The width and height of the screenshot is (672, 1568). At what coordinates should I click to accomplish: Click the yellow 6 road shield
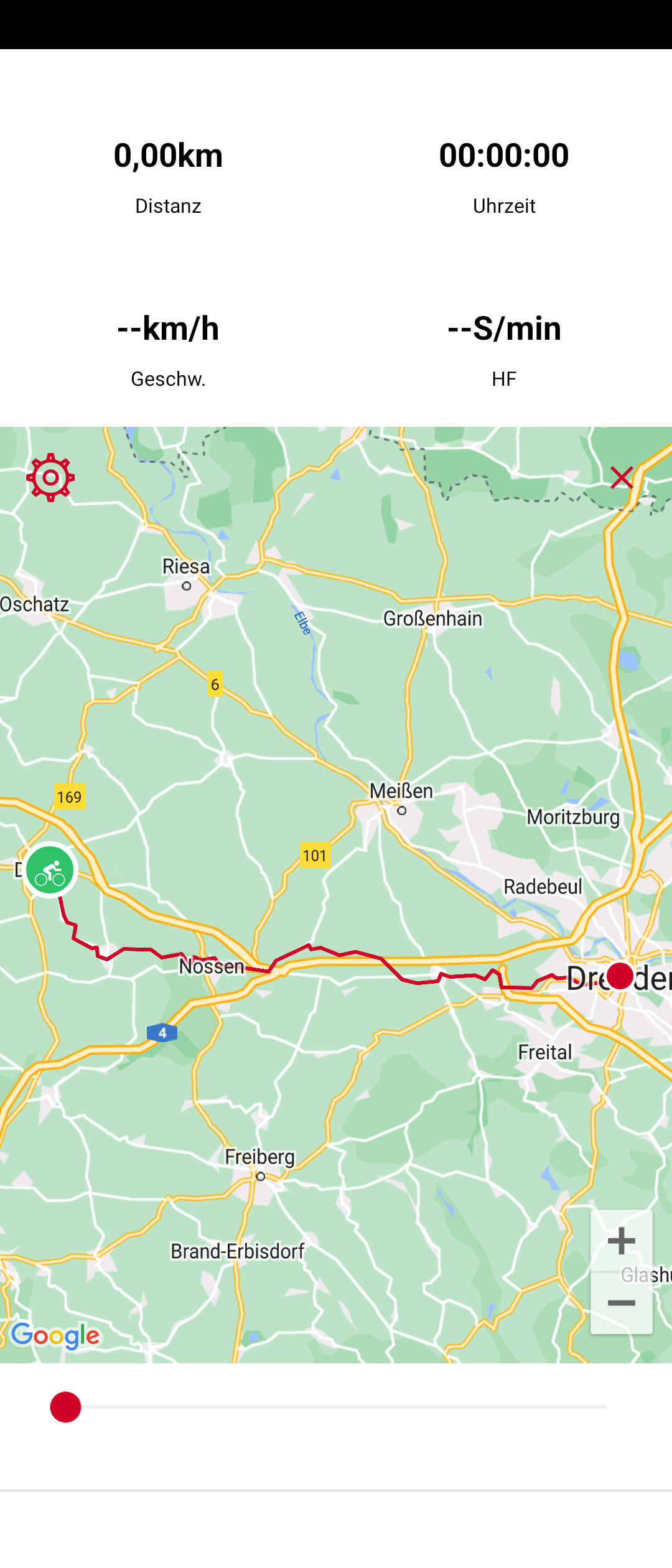point(215,684)
